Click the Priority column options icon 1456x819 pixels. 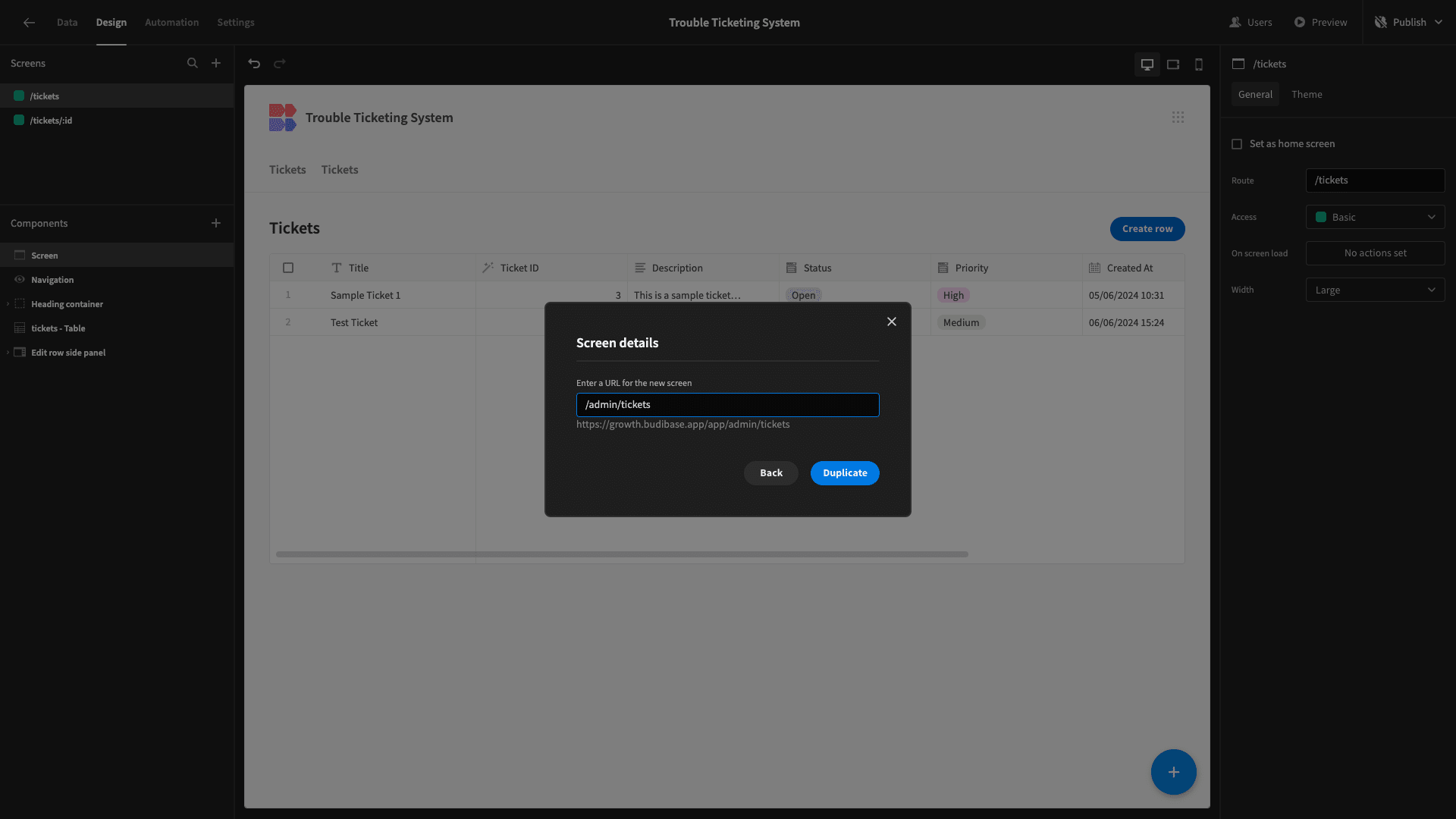click(x=943, y=268)
